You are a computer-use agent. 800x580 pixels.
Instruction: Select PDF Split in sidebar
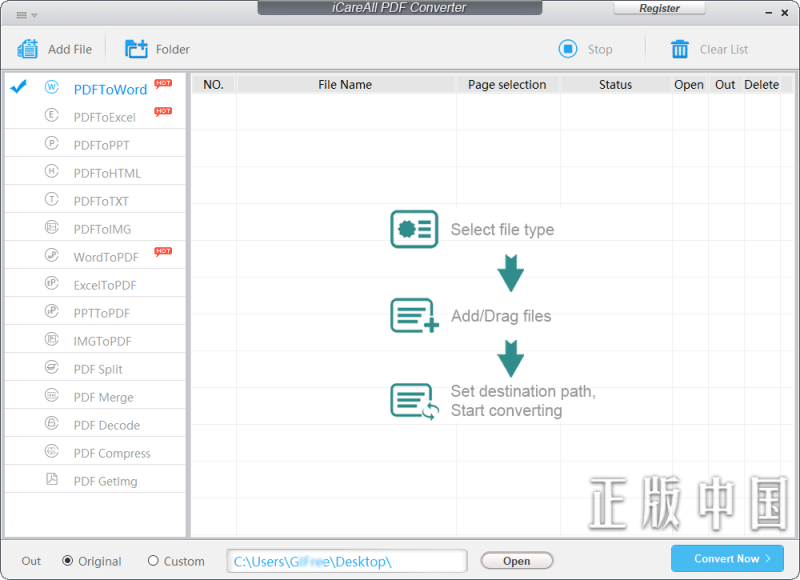click(x=95, y=367)
